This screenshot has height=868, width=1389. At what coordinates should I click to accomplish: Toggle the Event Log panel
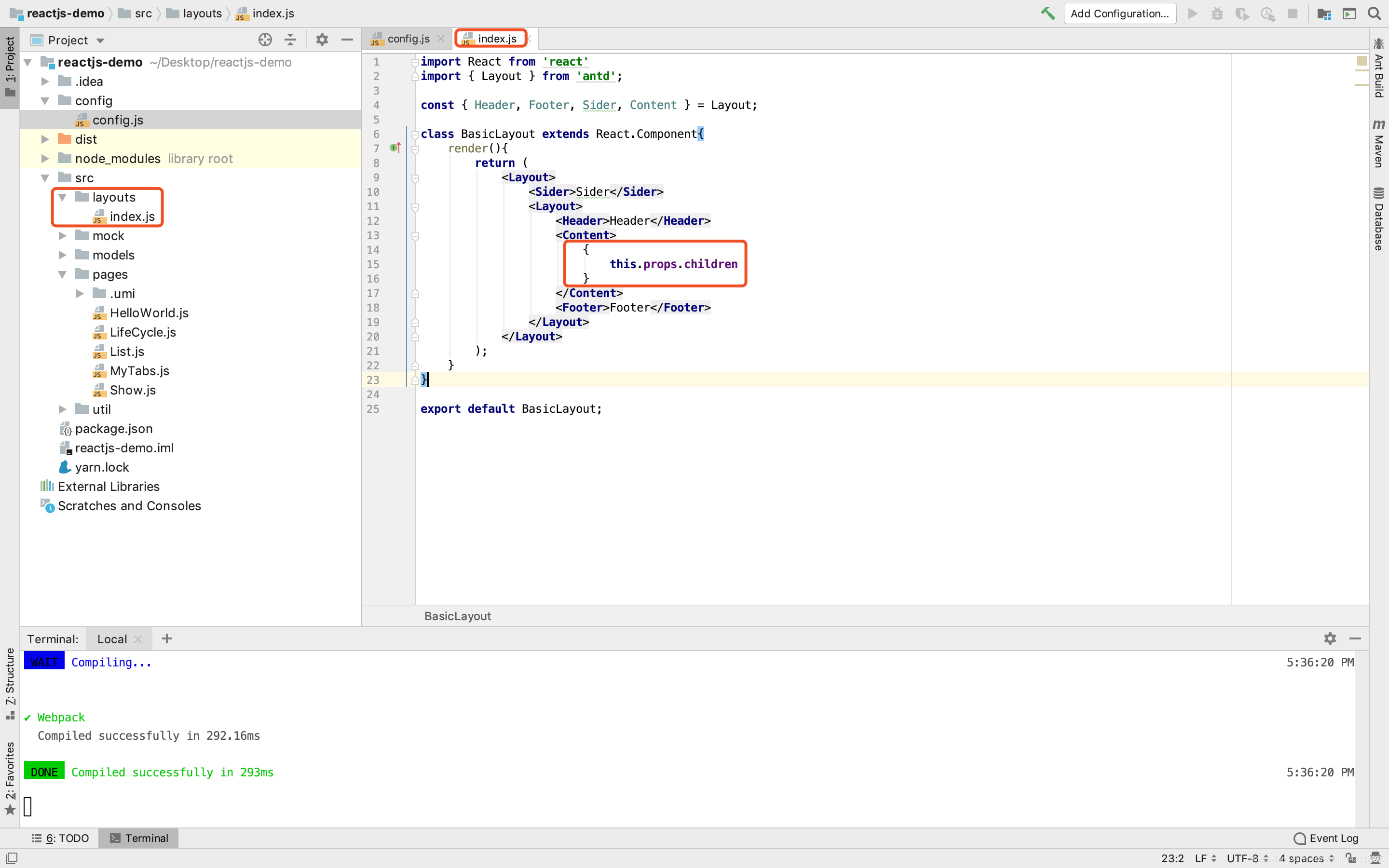pyautogui.click(x=1326, y=838)
